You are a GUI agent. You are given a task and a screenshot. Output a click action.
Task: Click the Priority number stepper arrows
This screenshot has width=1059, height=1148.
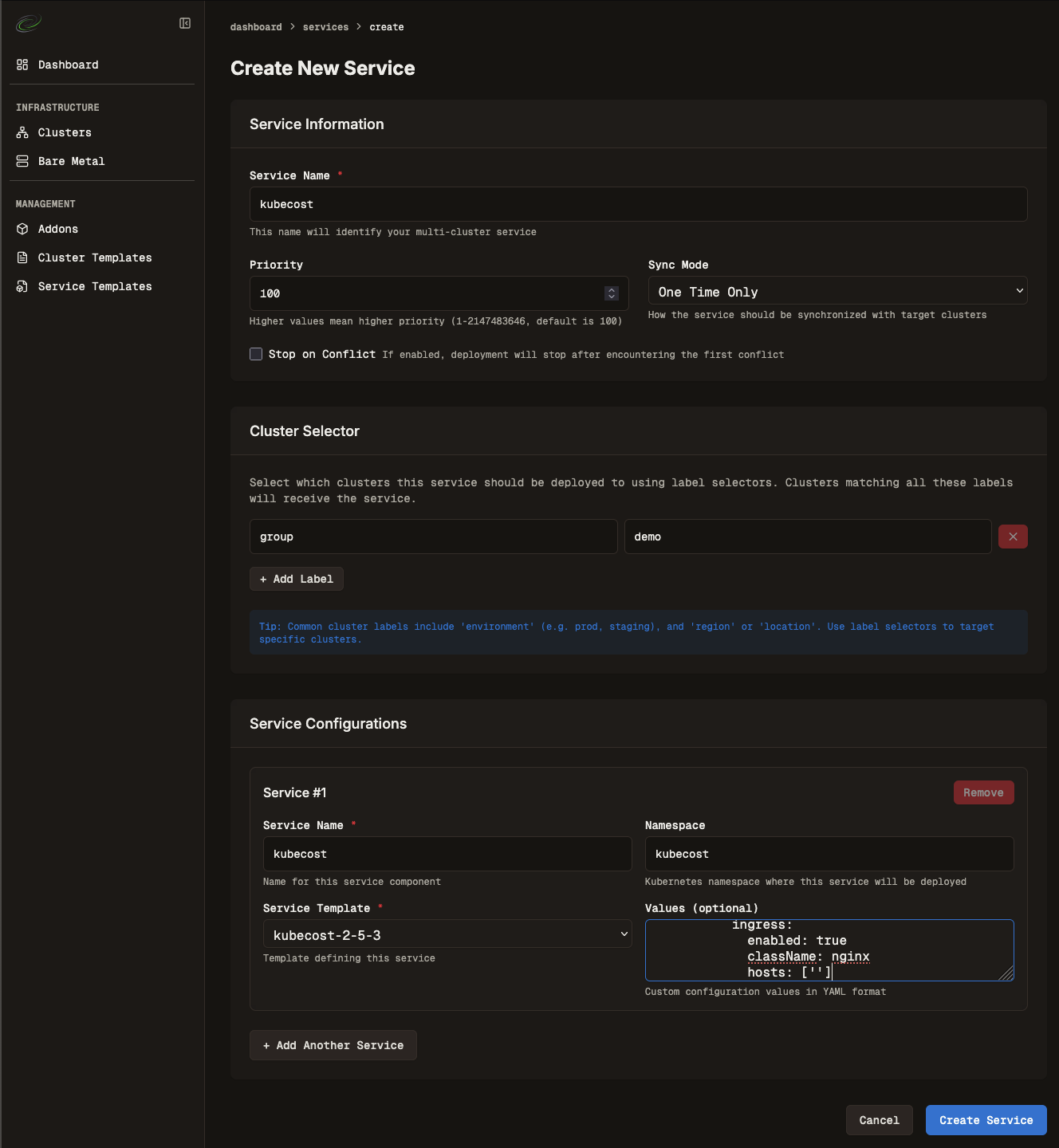[x=611, y=293]
